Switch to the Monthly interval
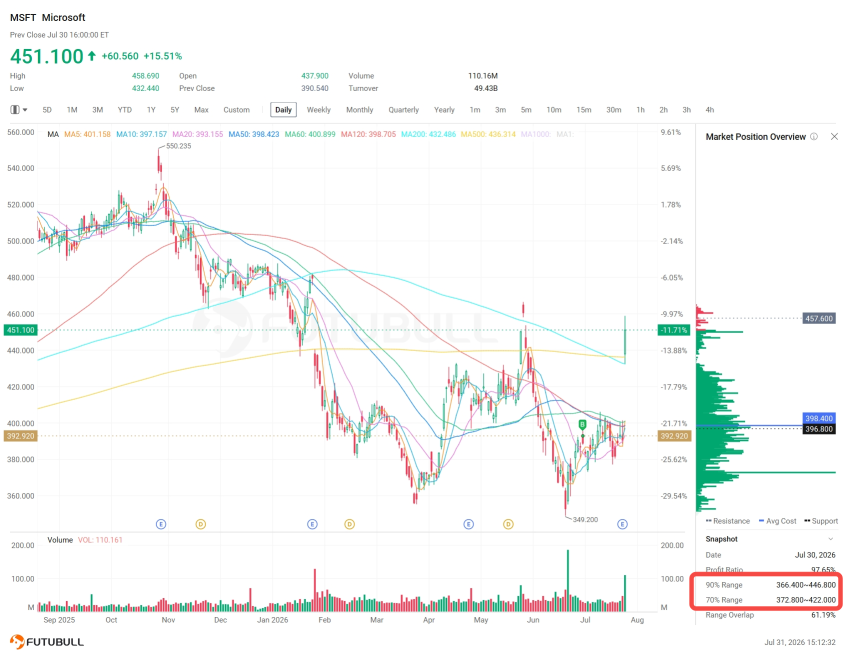The width and height of the screenshot is (846, 659). point(359,110)
